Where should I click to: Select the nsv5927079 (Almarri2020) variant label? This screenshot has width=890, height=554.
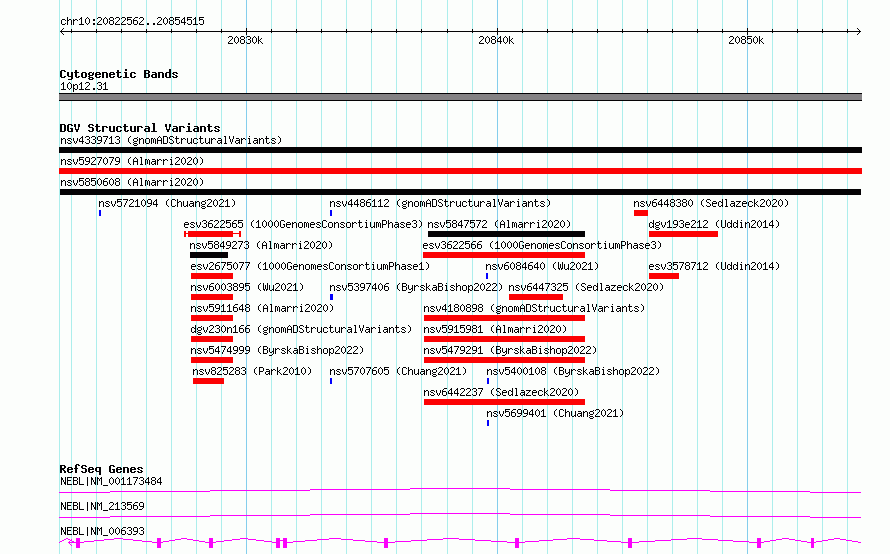click(132, 161)
